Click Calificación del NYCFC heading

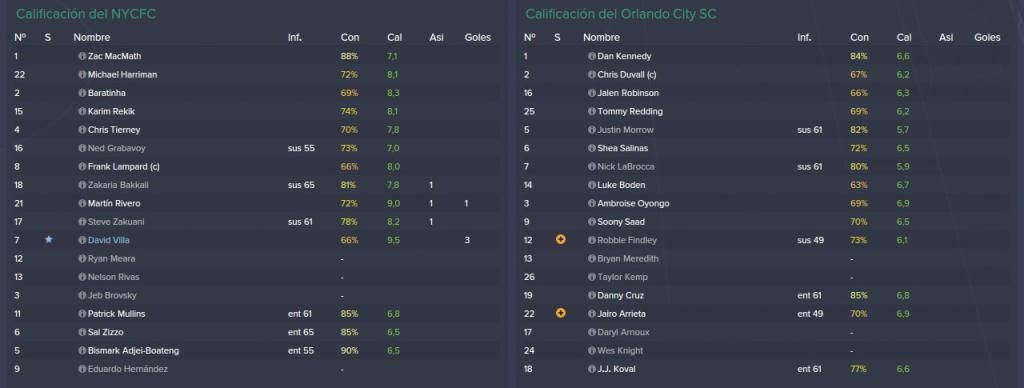(x=86, y=14)
